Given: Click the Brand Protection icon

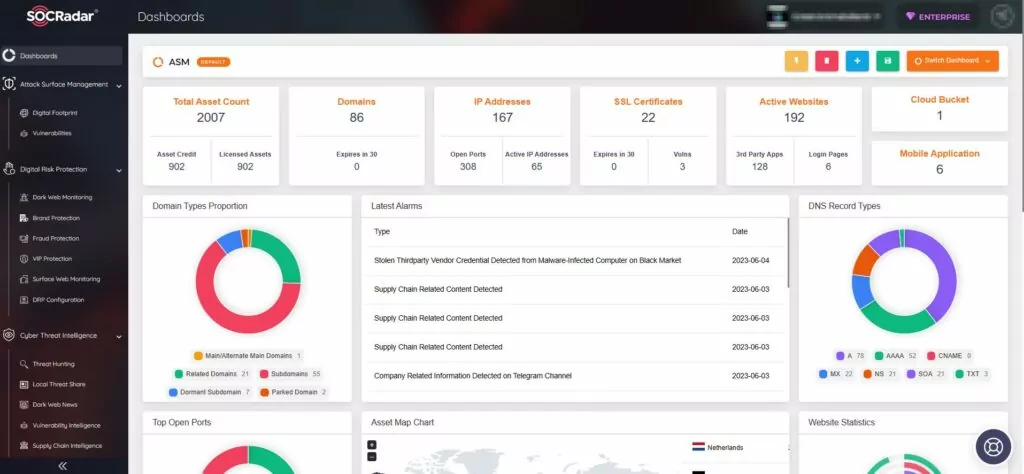Looking at the screenshot, I should [24, 218].
